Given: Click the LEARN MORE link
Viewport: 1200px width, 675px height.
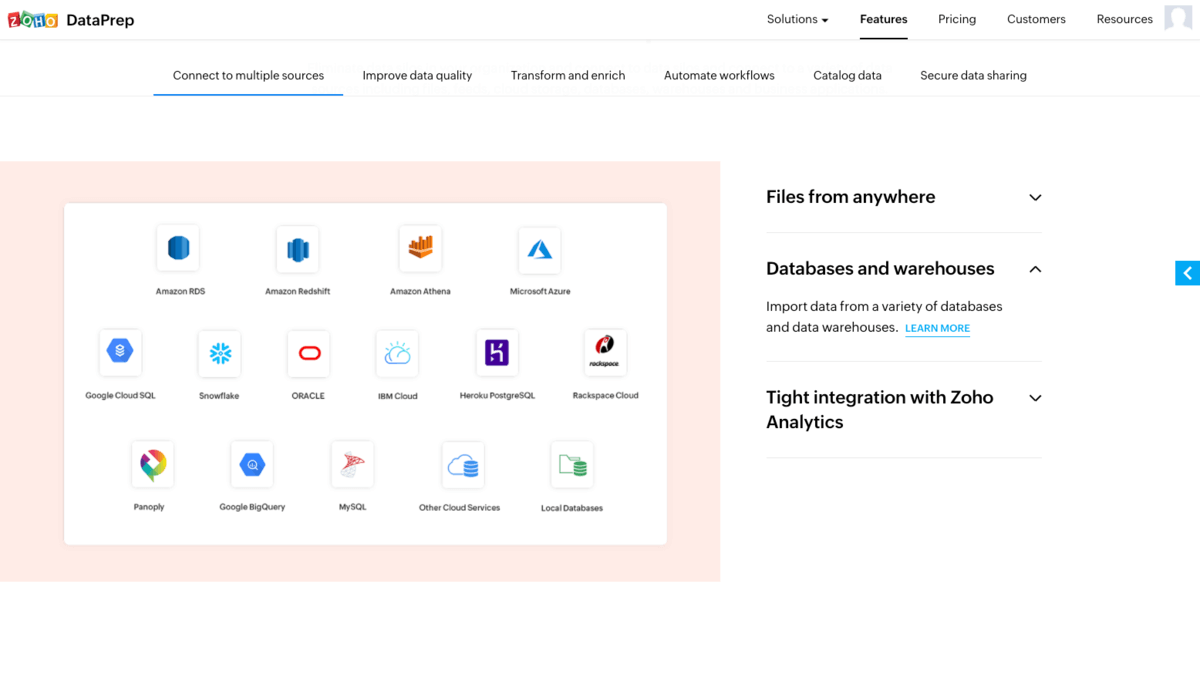Looking at the screenshot, I should [x=937, y=328].
